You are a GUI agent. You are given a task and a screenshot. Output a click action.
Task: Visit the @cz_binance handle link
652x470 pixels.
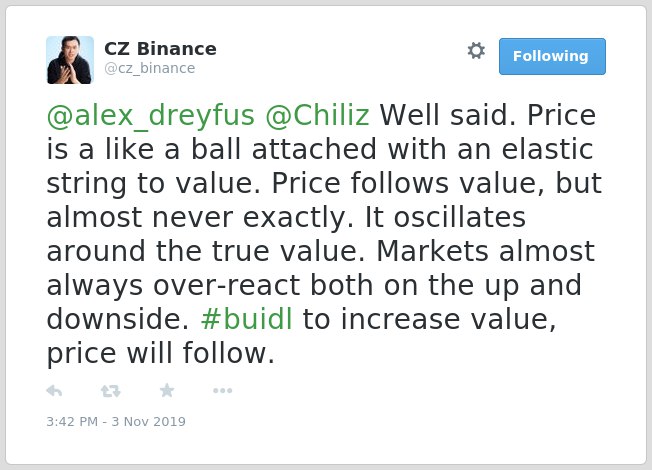click(x=150, y=68)
